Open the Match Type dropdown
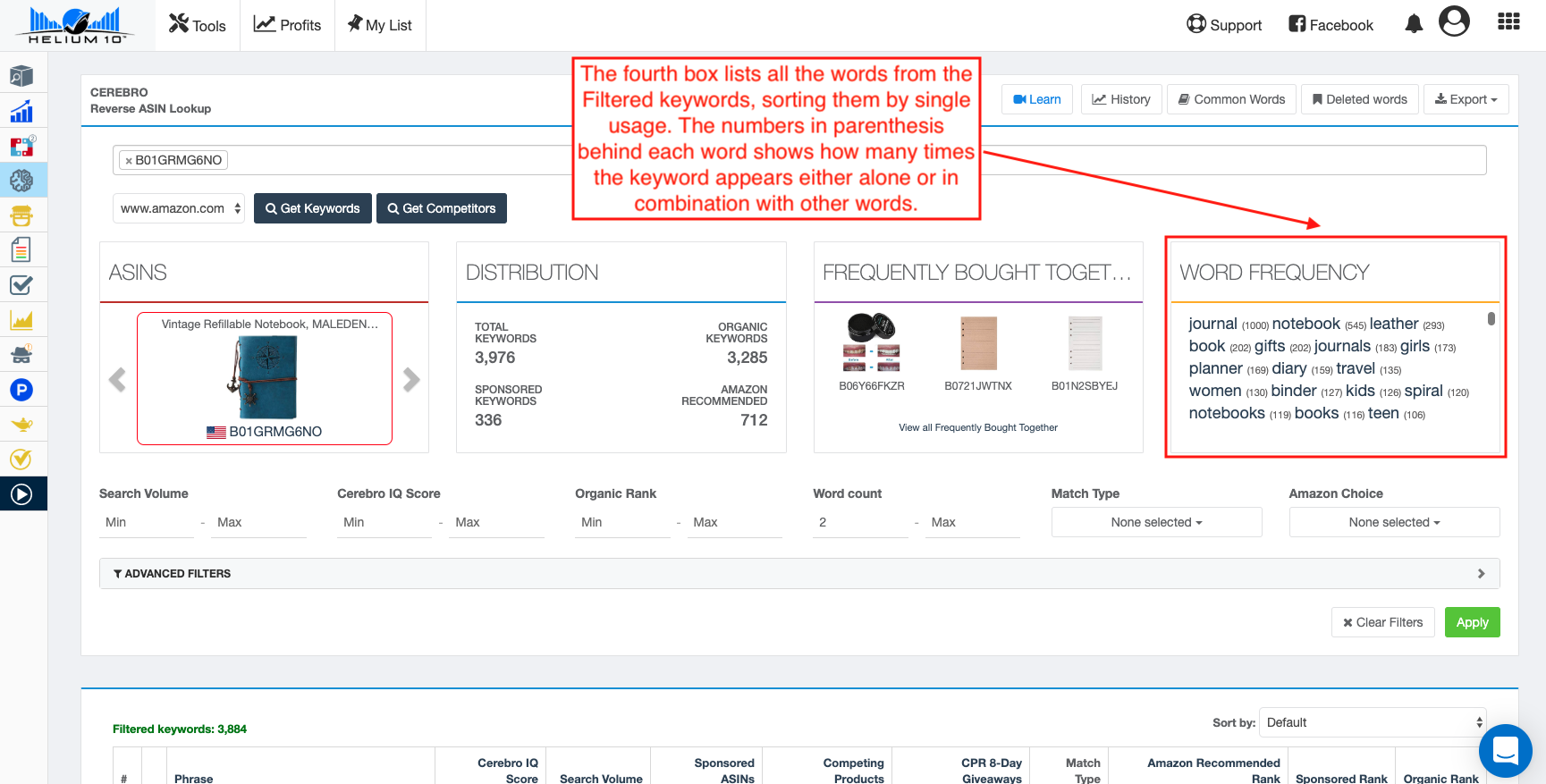1546x784 pixels. coord(1156,522)
